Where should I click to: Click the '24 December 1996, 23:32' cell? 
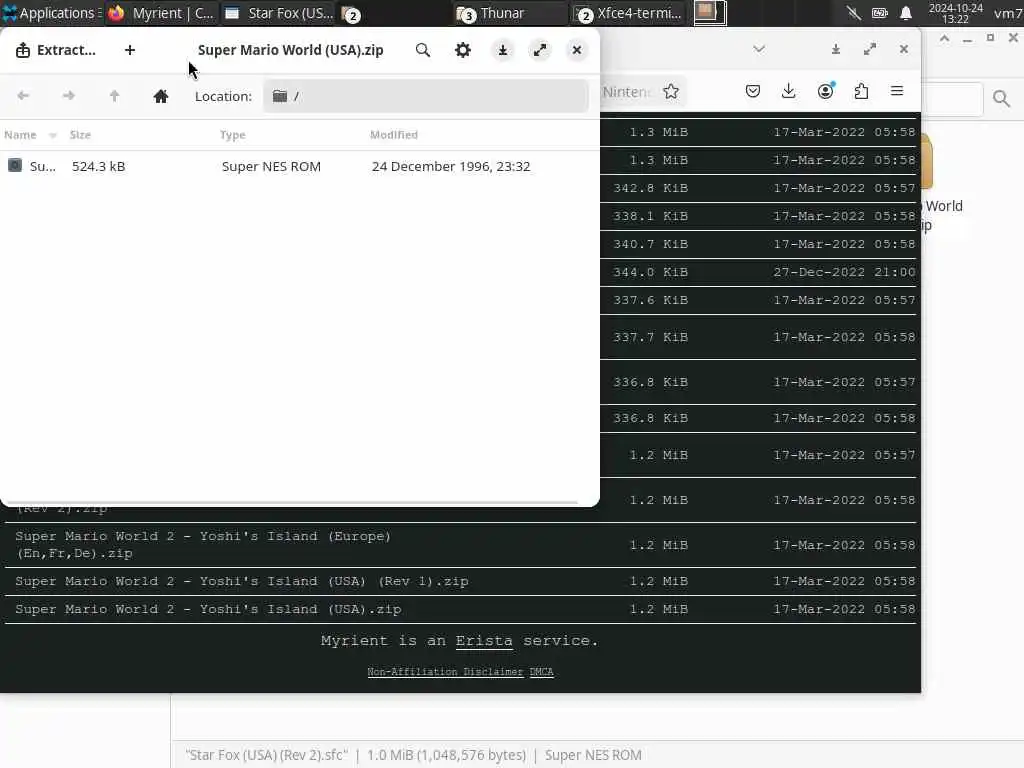tap(451, 167)
